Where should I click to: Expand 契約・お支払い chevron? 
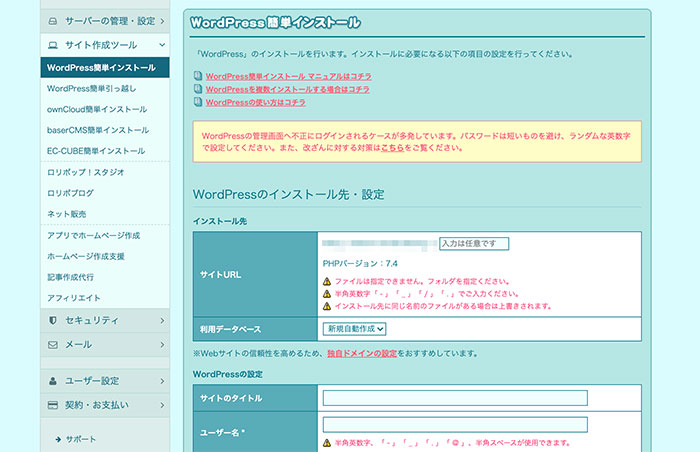pyautogui.click(x=162, y=405)
